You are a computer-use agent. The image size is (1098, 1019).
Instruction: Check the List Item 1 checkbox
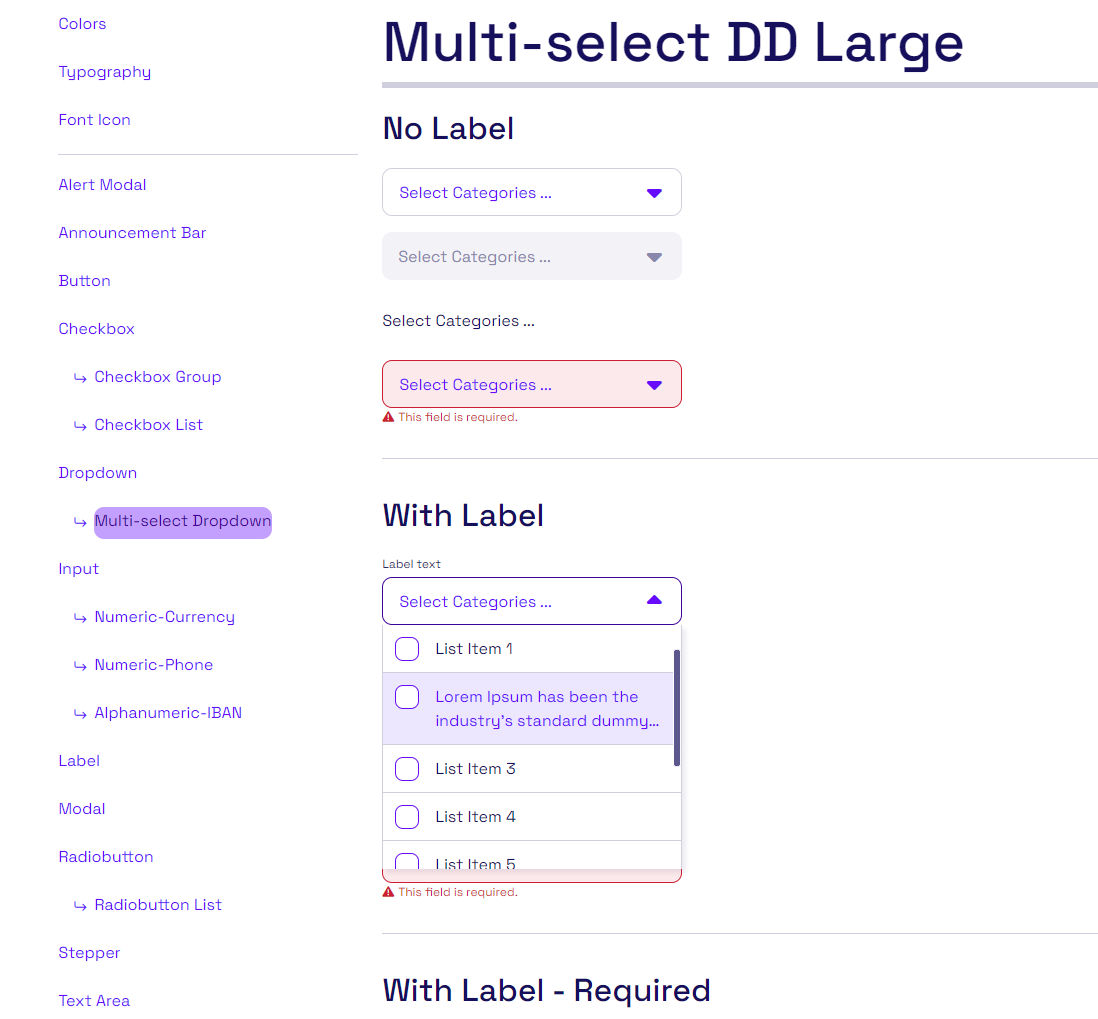(x=406, y=648)
